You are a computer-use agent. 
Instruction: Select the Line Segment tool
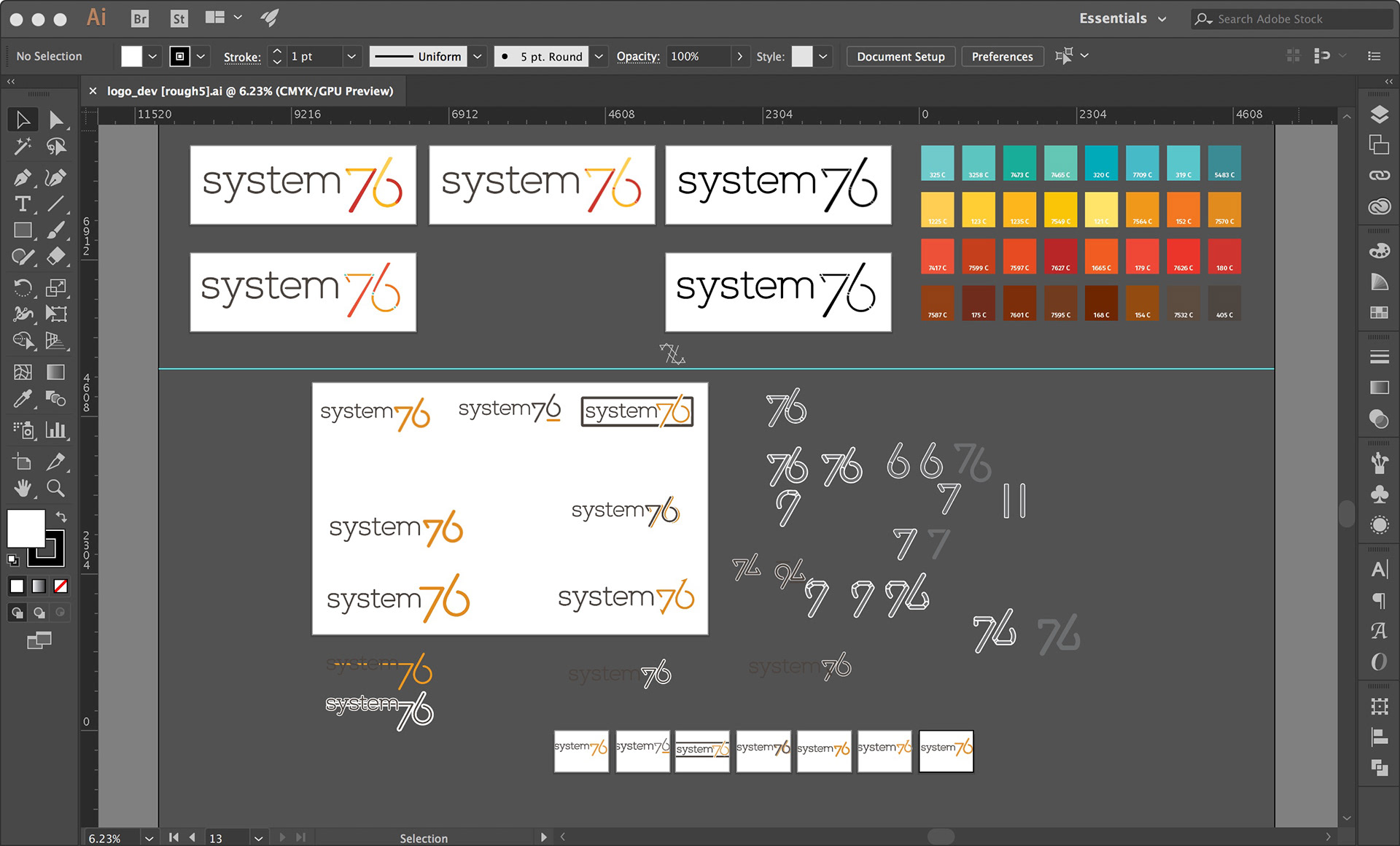point(55,204)
